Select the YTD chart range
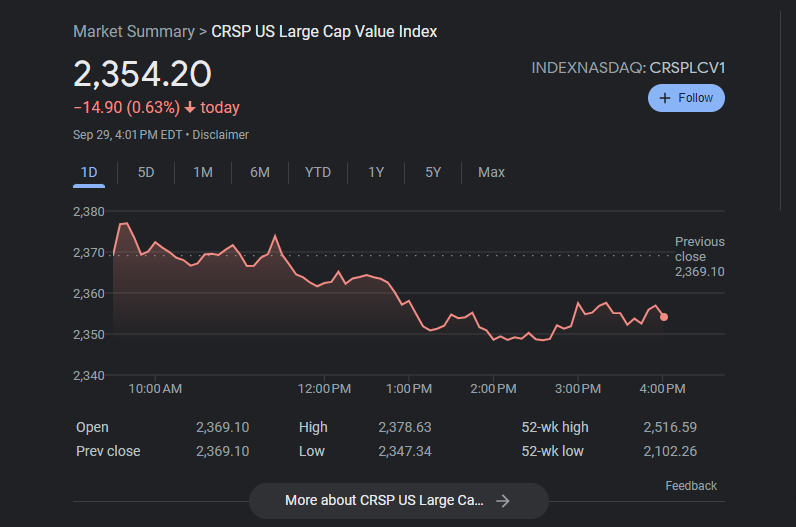 click(x=318, y=173)
